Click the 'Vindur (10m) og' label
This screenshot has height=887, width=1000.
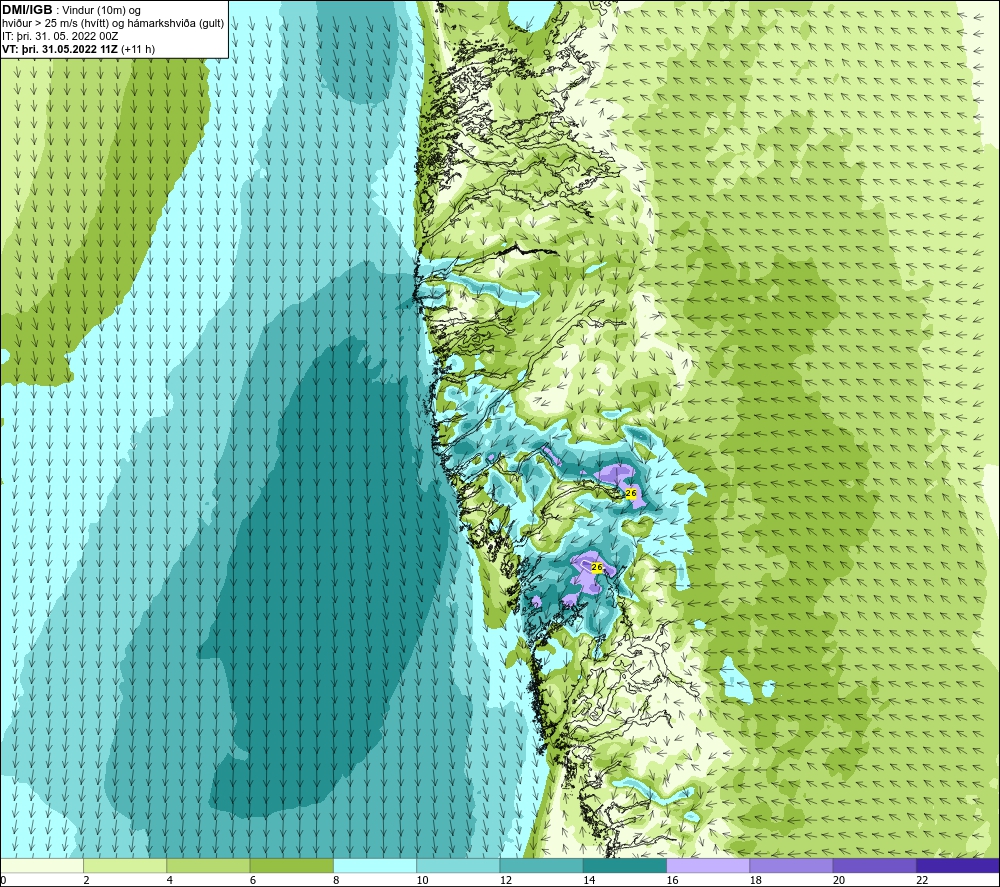click(101, 11)
